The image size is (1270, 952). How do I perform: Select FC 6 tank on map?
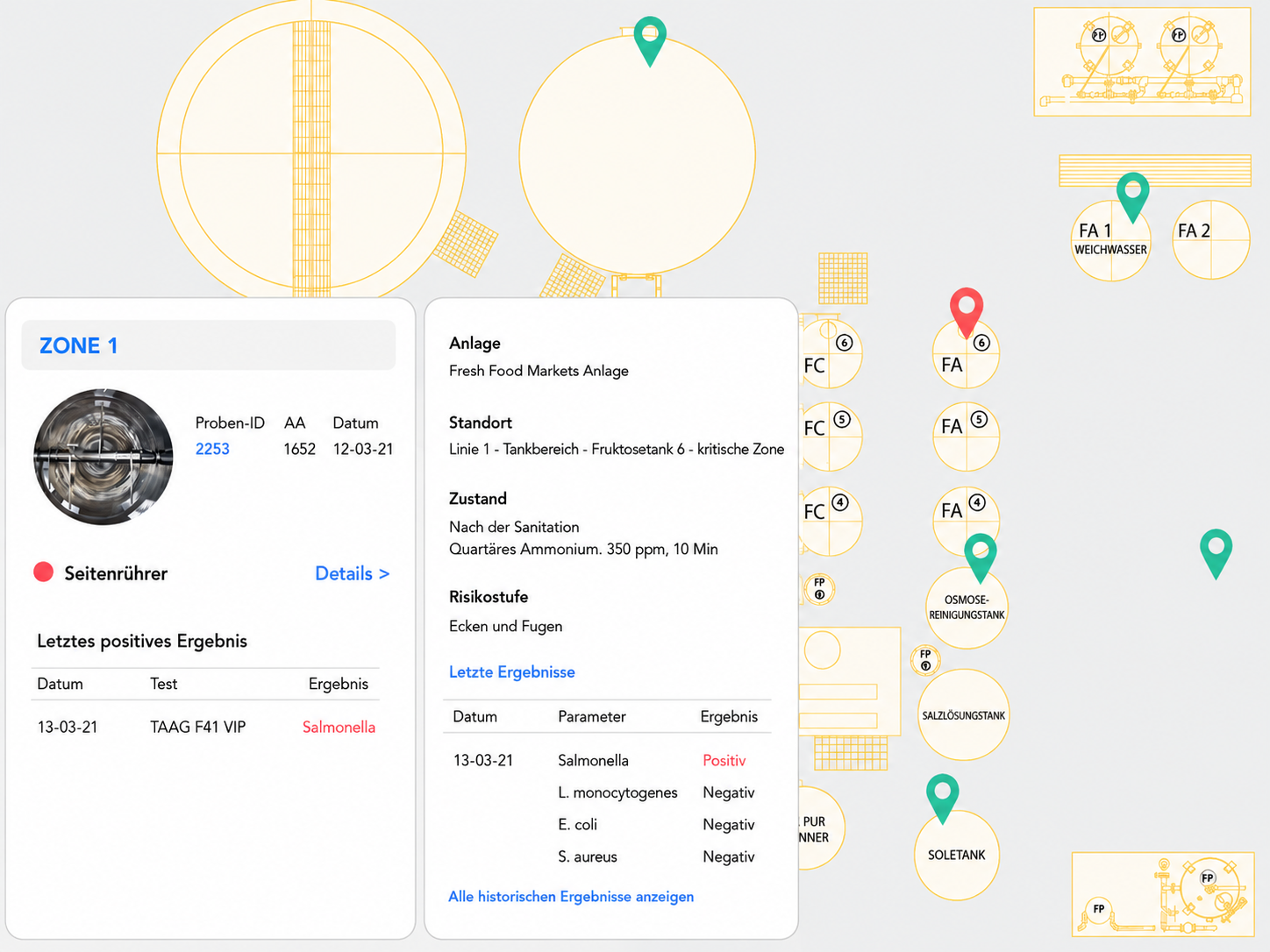830,353
